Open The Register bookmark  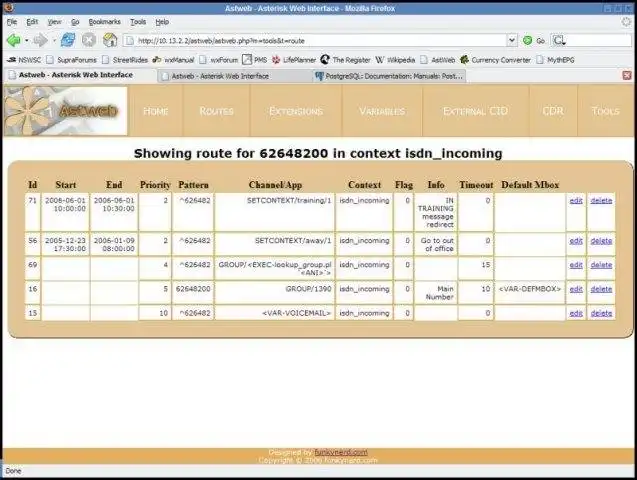(345, 60)
